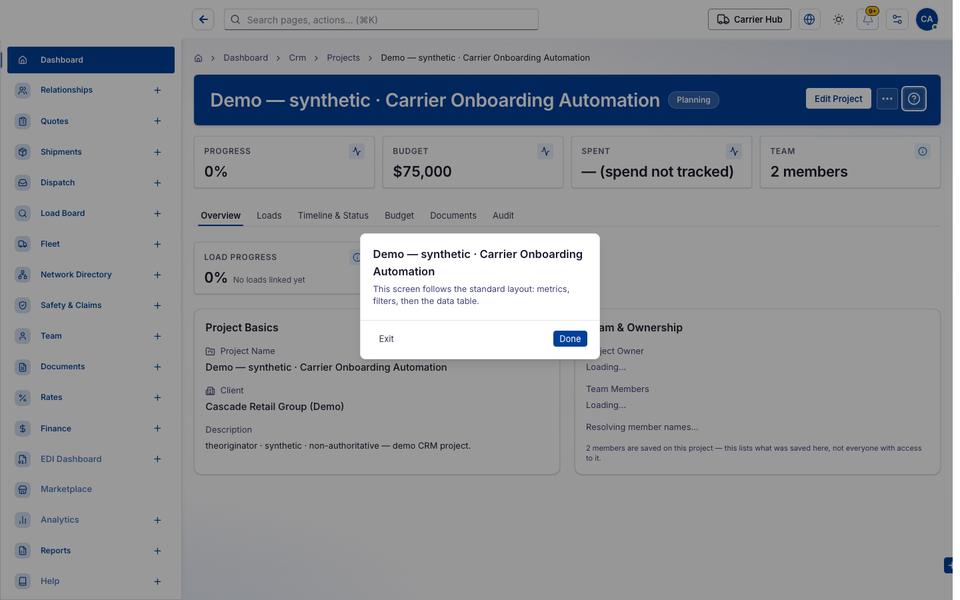
Task: Expand the Quotes sidebar section
Action: tap(157, 121)
